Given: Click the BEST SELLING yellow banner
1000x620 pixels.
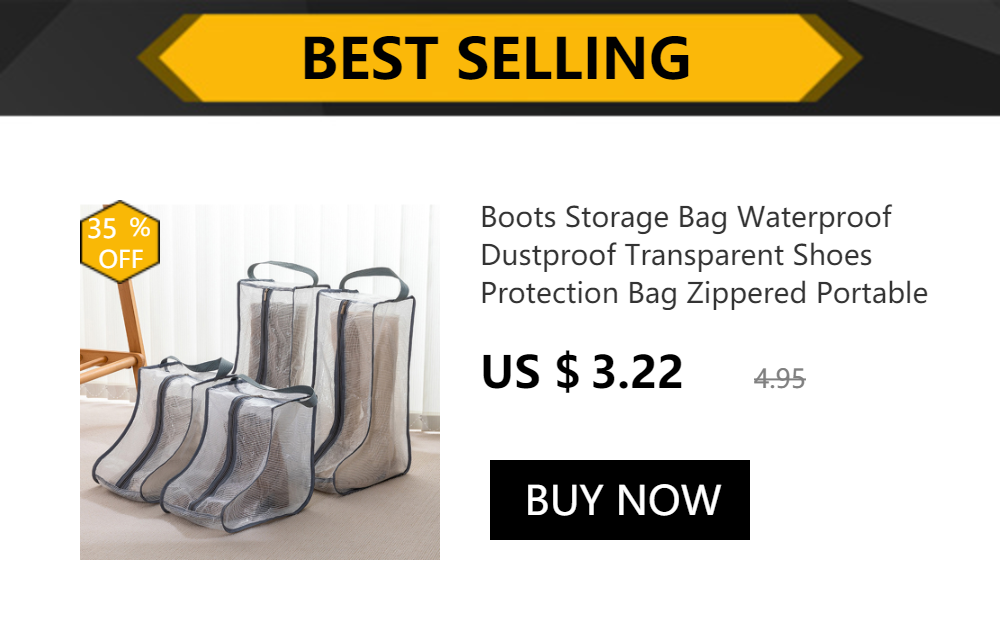Looking at the screenshot, I should [500, 58].
